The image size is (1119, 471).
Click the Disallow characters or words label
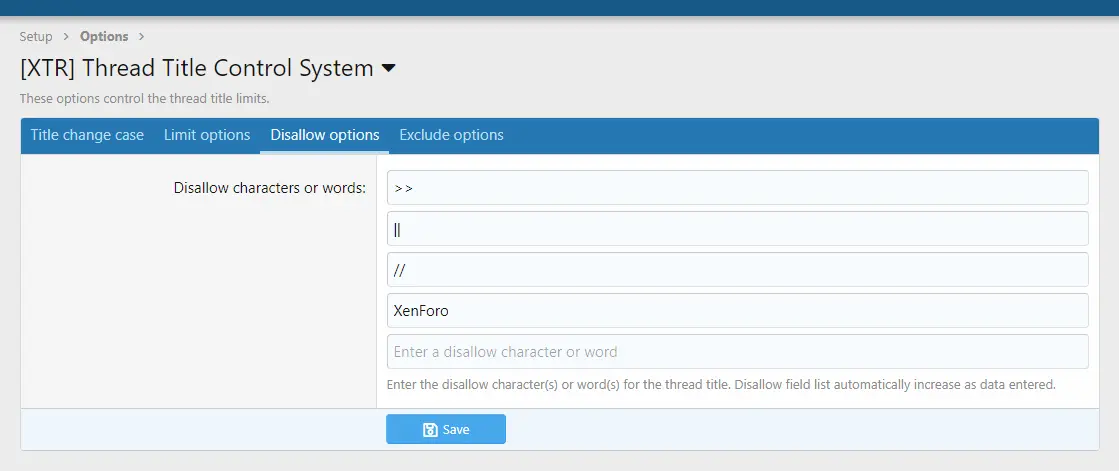[x=270, y=188]
